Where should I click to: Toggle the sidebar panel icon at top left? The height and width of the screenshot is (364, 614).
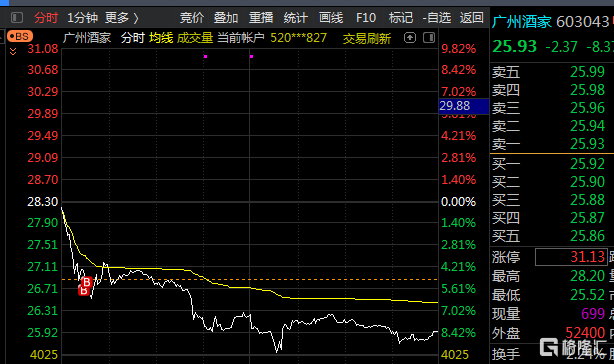tap(17, 18)
